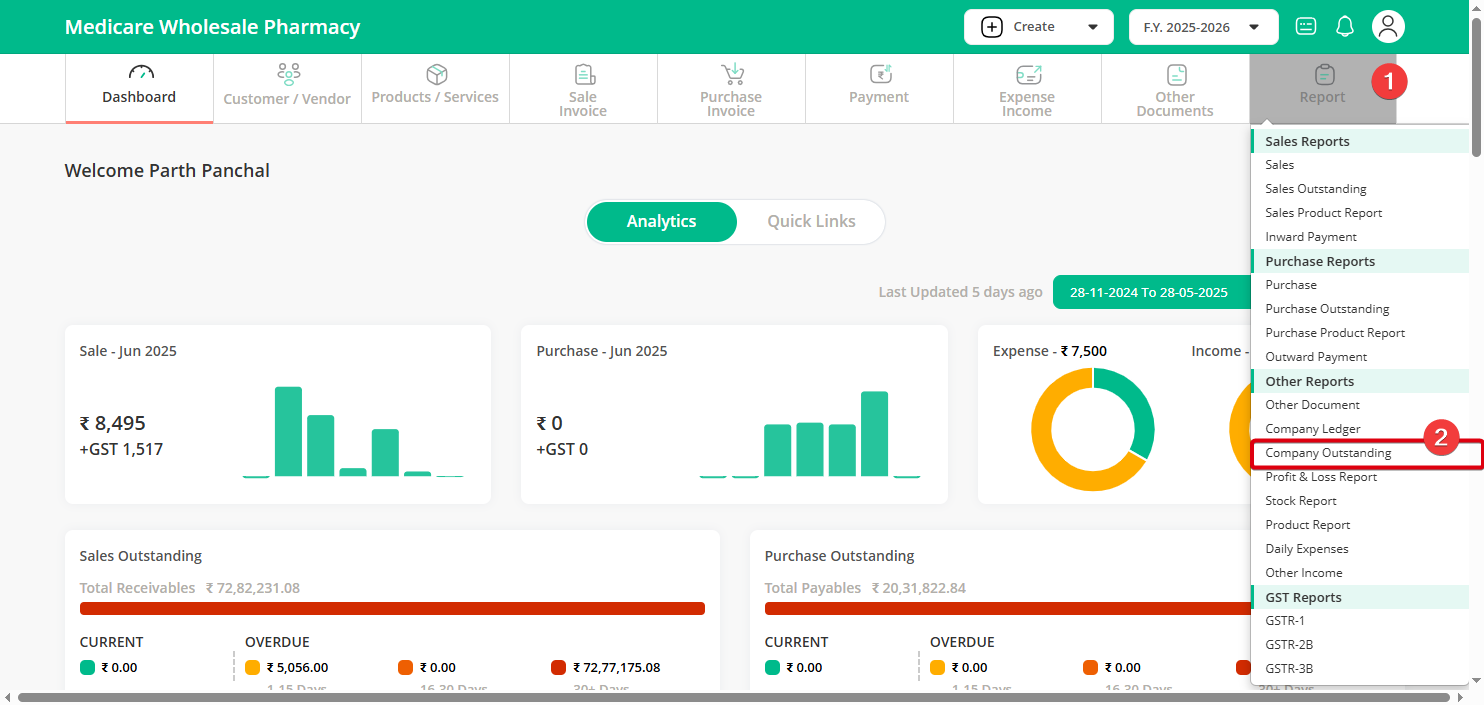The height and width of the screenshot is (705, 1484).
Task: Click the ₹ 5,056.00 overdue amount
Action: 297,667
